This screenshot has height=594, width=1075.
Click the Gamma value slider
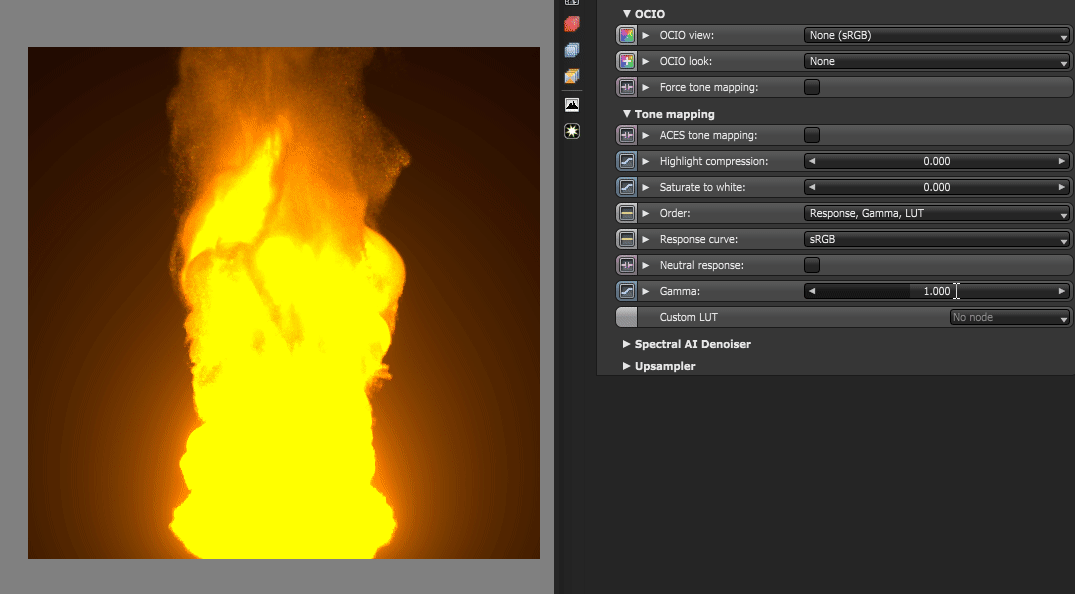[x=937, y=291]
